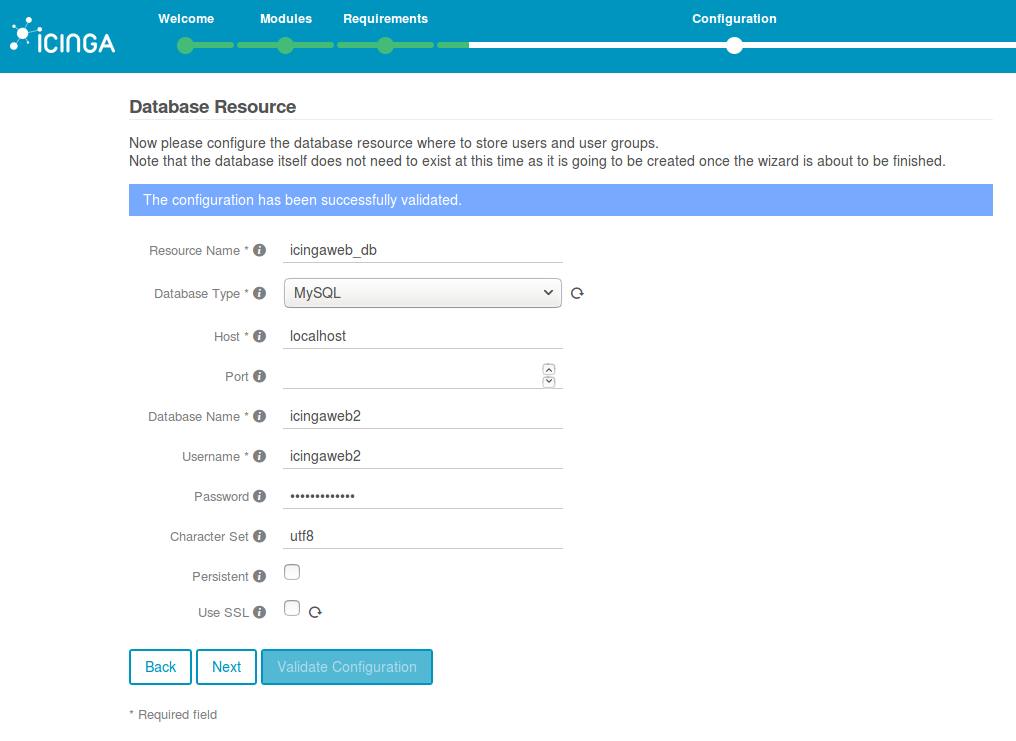The width and height of the screenshot is (1016, 741).
Task: Focus the Host field containing localhost
Action: point(422,336)
